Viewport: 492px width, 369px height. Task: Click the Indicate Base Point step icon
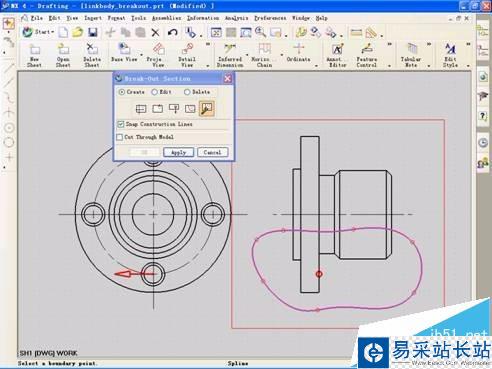coord(157,109)
